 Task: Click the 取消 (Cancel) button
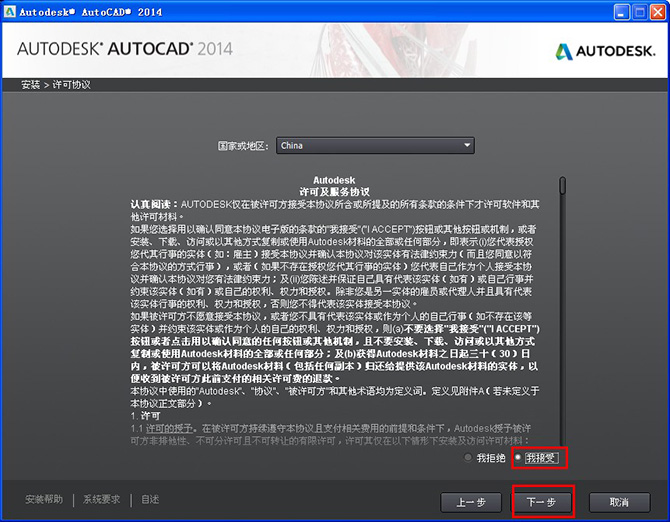(619, 502)
